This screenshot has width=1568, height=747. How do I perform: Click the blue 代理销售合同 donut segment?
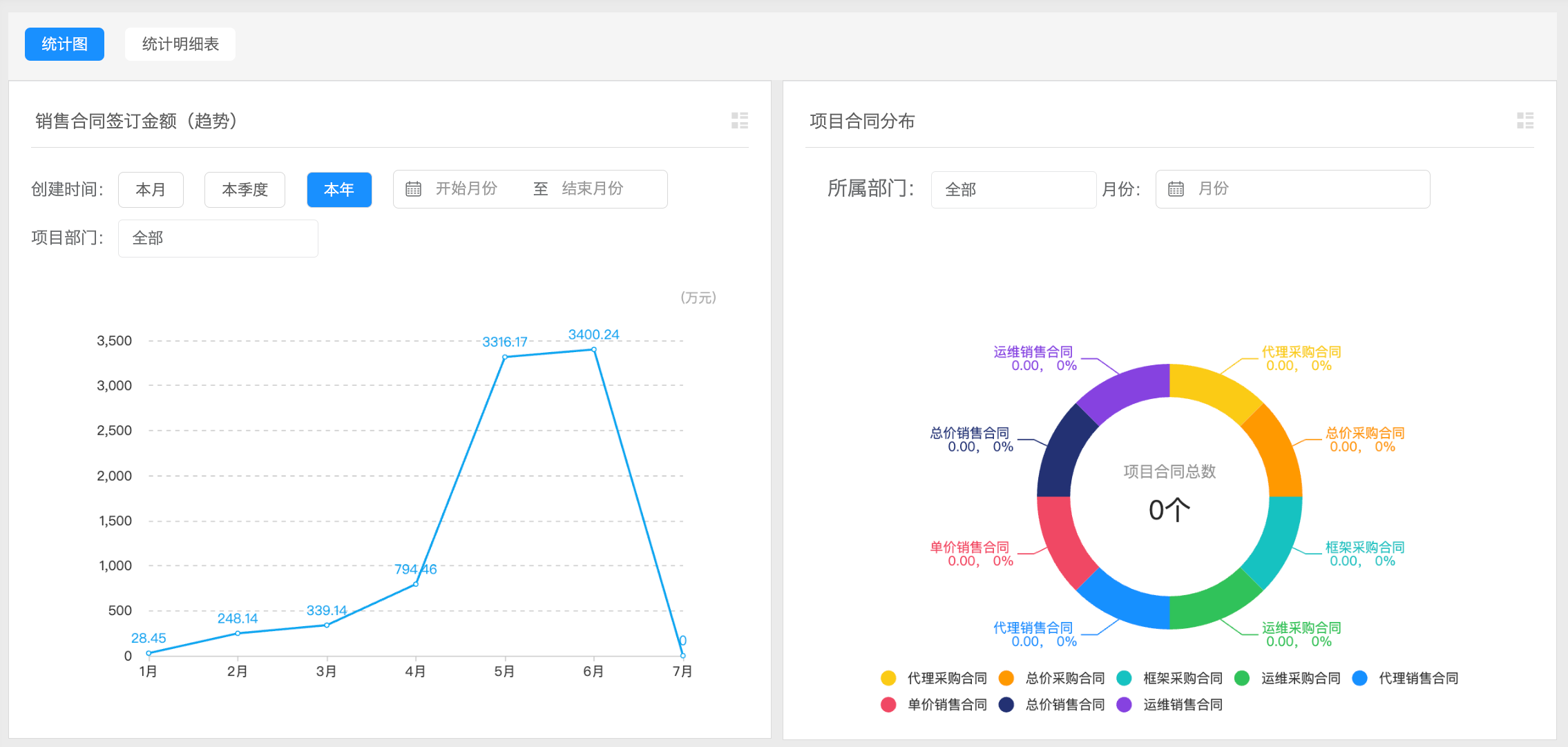[1125, 603]
